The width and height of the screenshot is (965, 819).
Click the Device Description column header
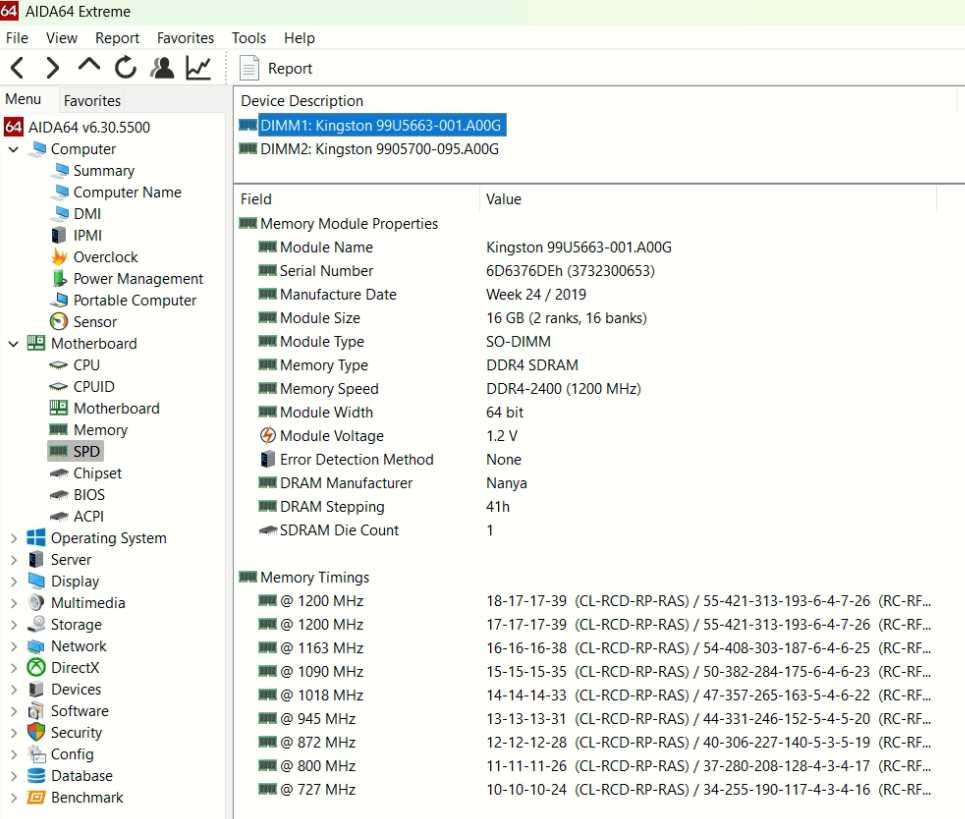pos(302,100)
